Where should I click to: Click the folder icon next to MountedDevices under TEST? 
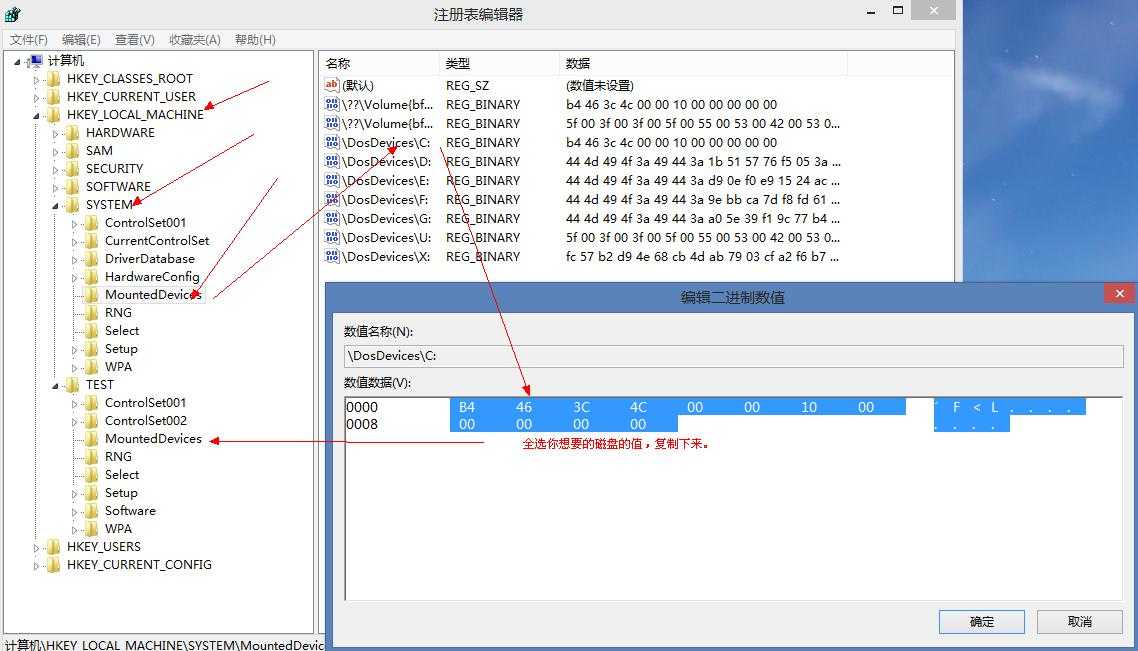pos(91,438)
